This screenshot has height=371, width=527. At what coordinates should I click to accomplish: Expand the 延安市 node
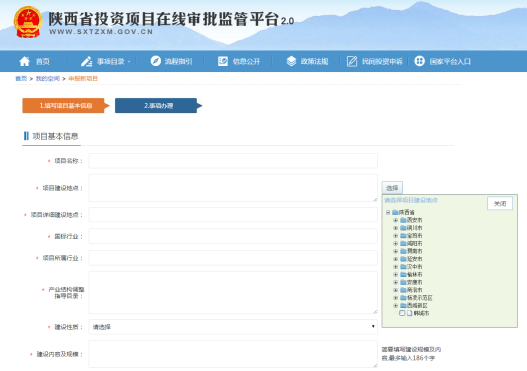pos(396,259)
